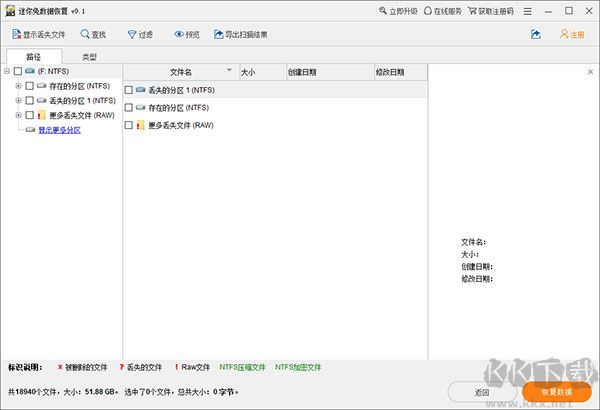Close the preview pane with X
The width and height of the screenshot is (600, 410).
tap(590, 72)
